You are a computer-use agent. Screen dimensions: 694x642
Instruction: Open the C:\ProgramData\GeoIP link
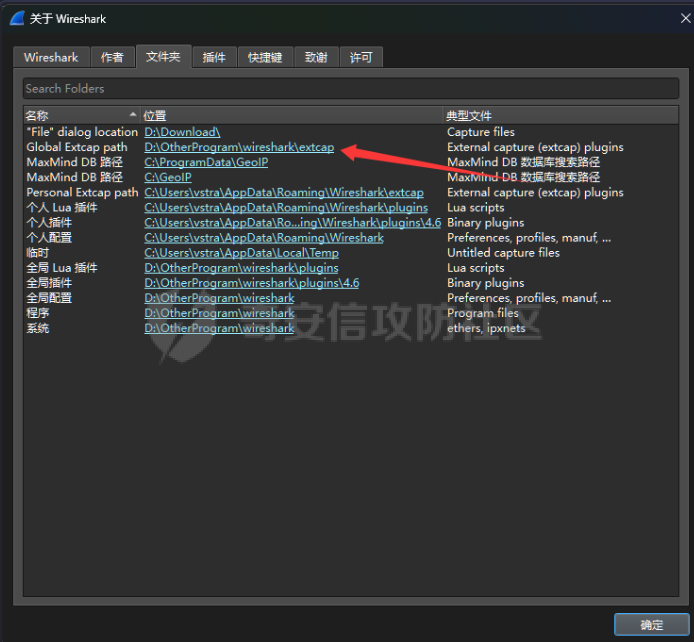(206, 162)
